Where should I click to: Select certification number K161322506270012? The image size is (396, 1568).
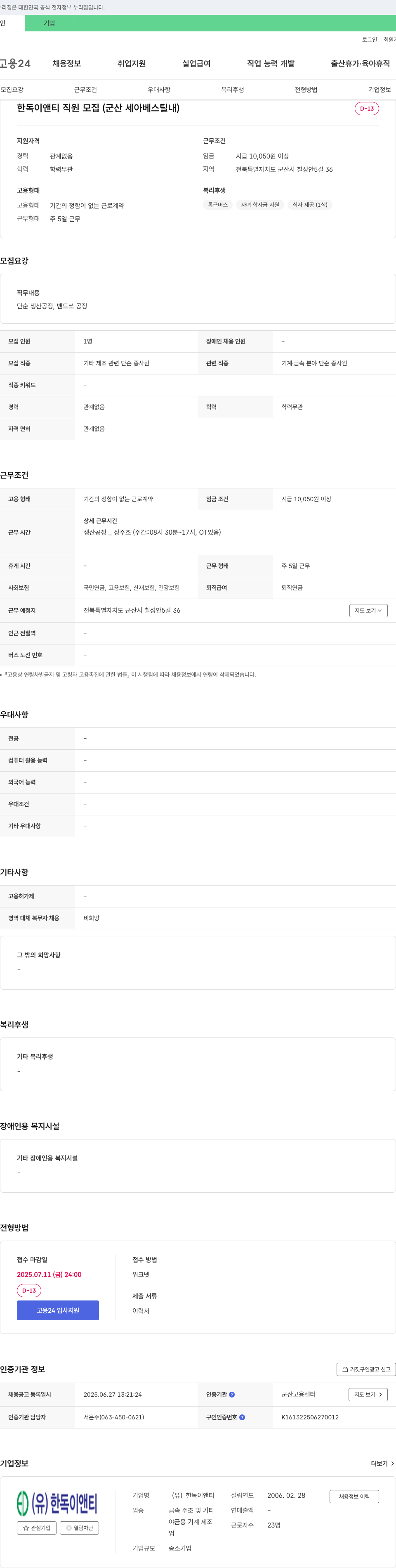[x=310, y=1417]
